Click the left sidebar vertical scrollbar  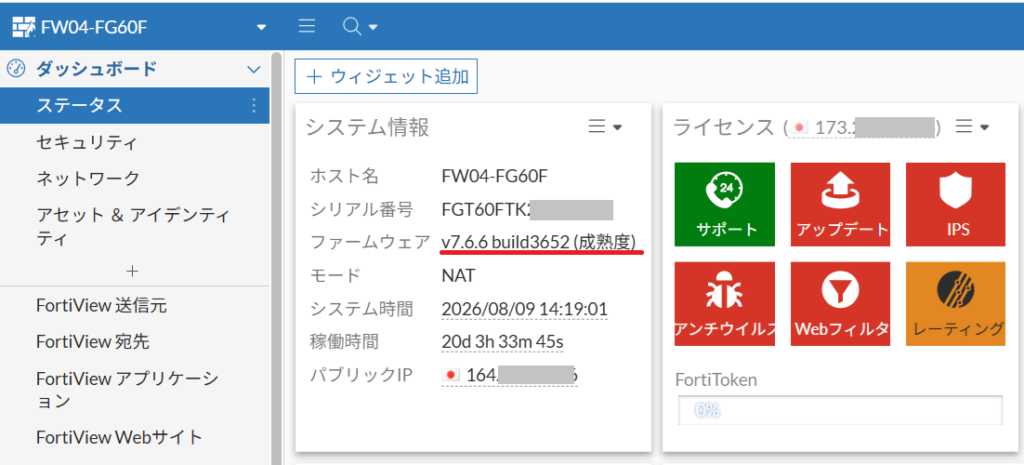(x=276, y=258)
